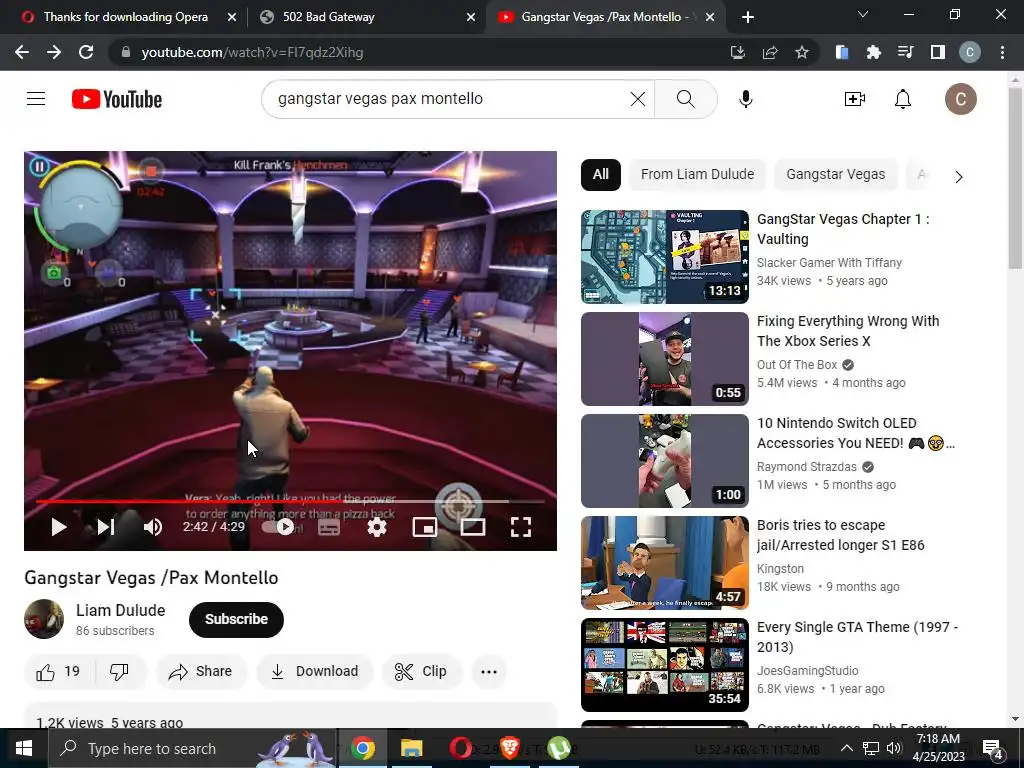Viewport: 1024px width, 768px height.
Task: Bookmark this page with star
Action: click(x=802, y=52)
